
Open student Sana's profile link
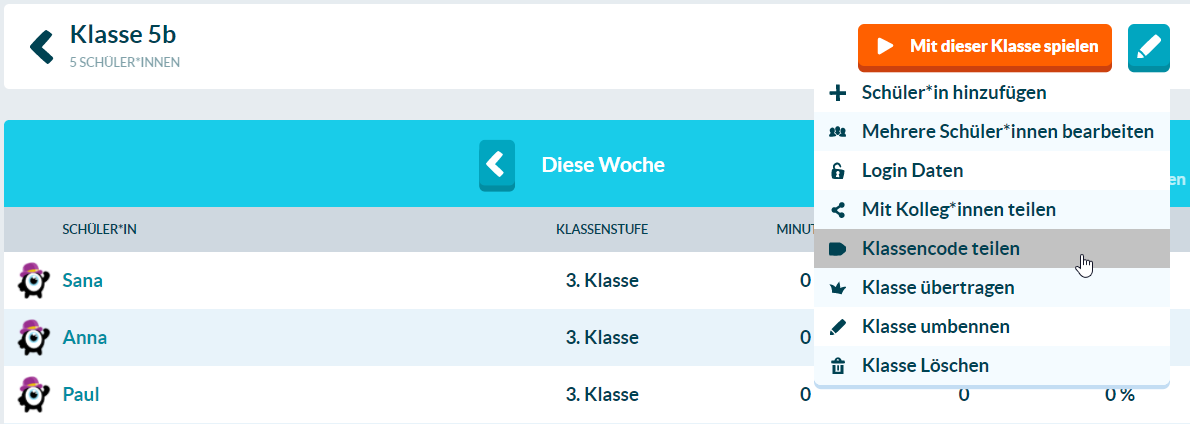[x=82, y=281]
